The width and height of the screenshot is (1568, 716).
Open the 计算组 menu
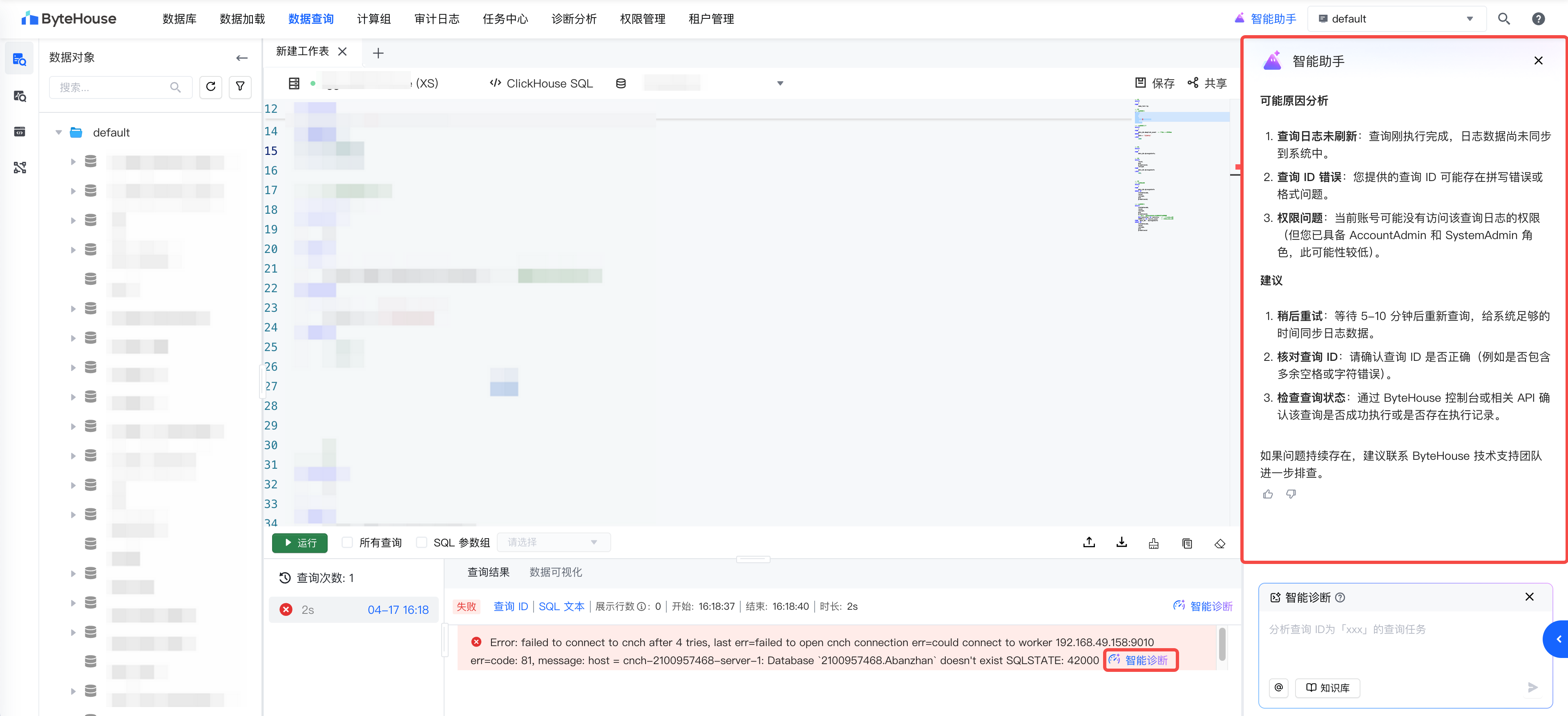[374, 19]
